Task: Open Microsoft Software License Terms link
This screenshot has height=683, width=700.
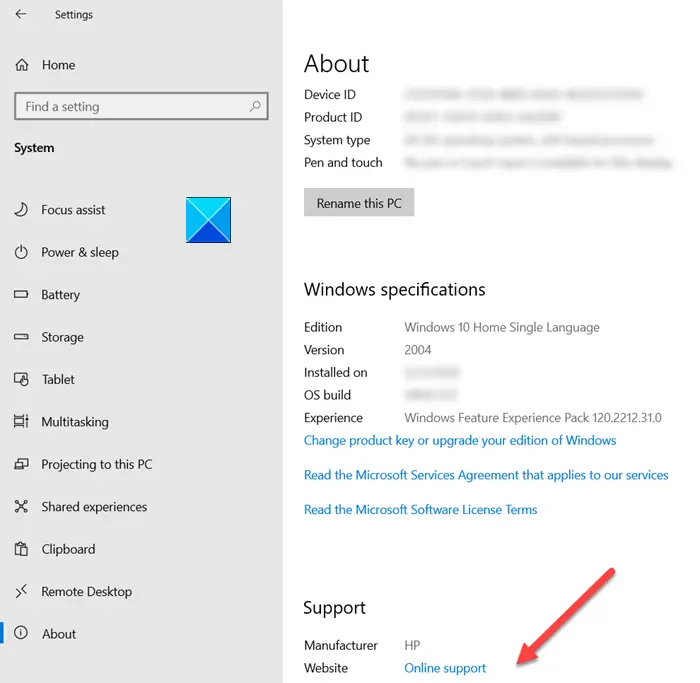Action: pyautogui.click(x=421, y=510)
